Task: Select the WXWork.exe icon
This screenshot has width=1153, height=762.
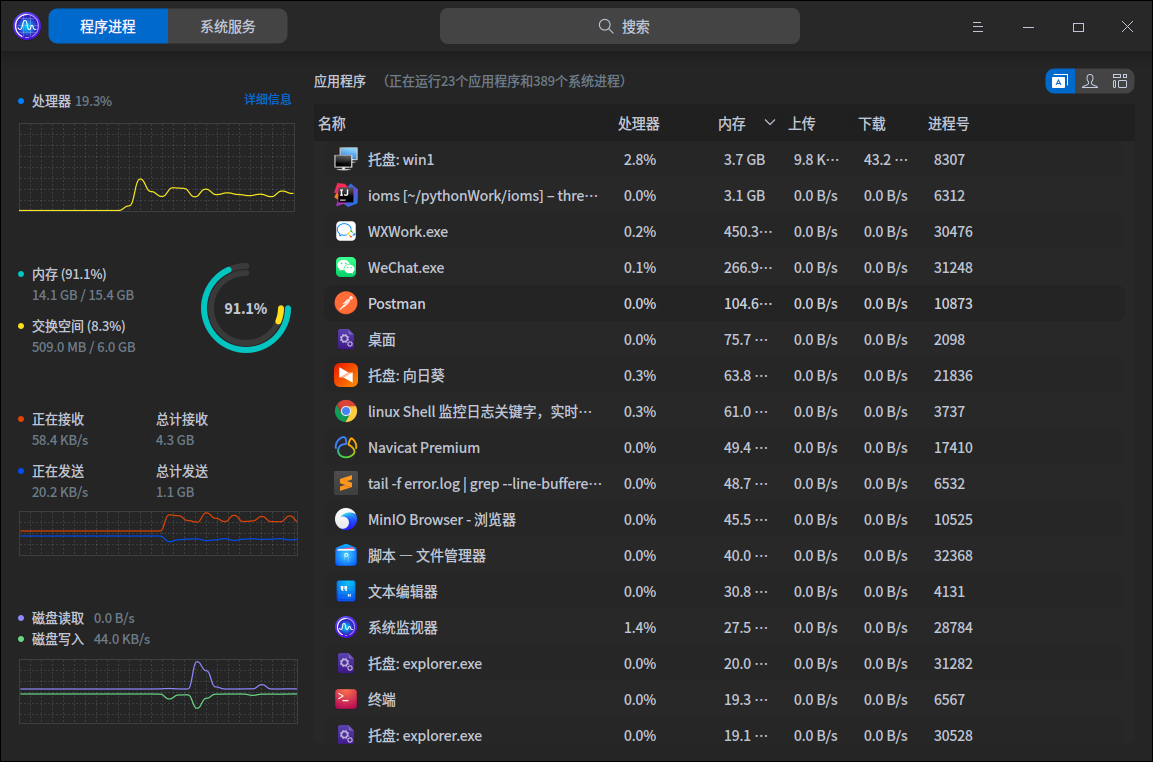Action: coord(346,232)
